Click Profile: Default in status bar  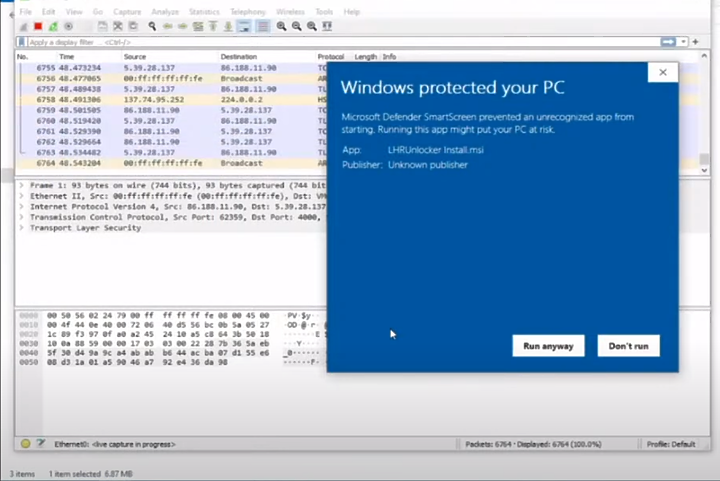click(671, 444)
